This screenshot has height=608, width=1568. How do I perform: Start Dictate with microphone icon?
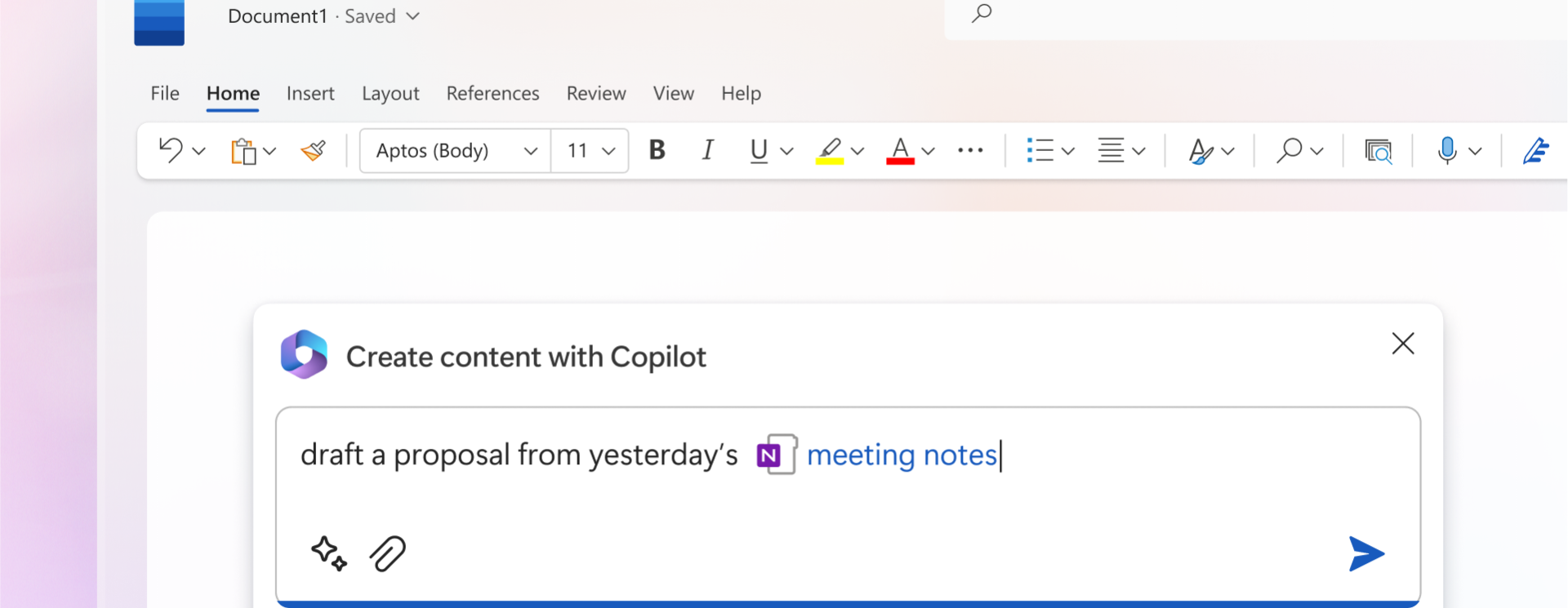[x=1447, y=150]
